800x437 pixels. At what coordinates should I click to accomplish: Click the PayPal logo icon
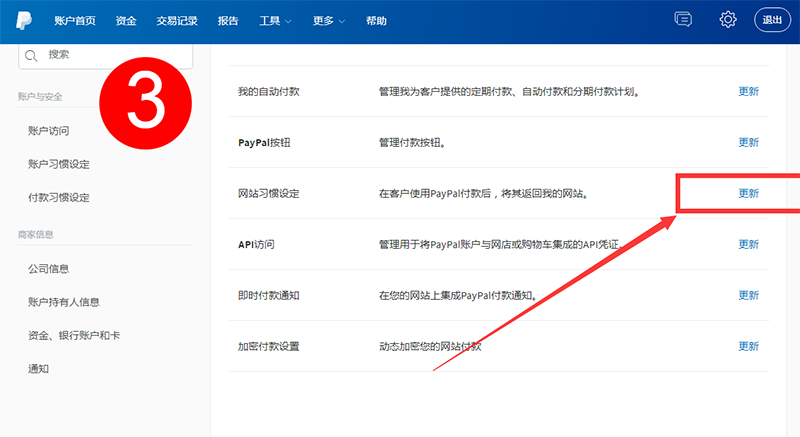point(22,20)
